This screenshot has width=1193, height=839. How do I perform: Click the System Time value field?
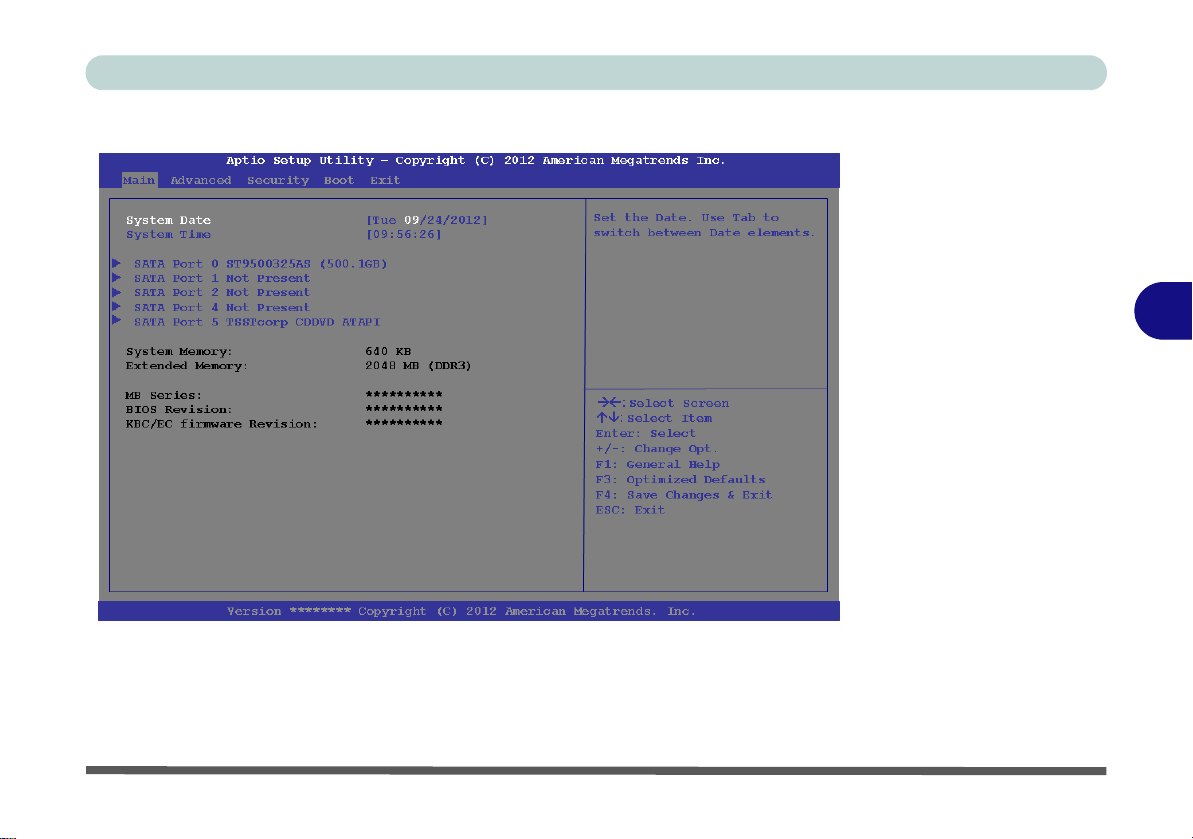(x=404, y=234)
